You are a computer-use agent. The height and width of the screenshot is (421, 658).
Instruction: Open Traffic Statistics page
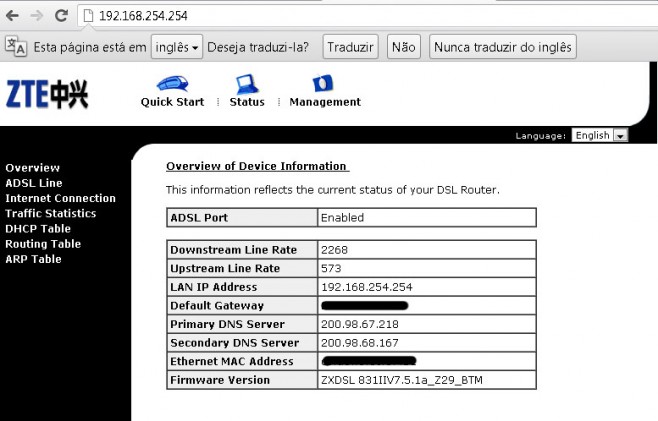point(50,213)
